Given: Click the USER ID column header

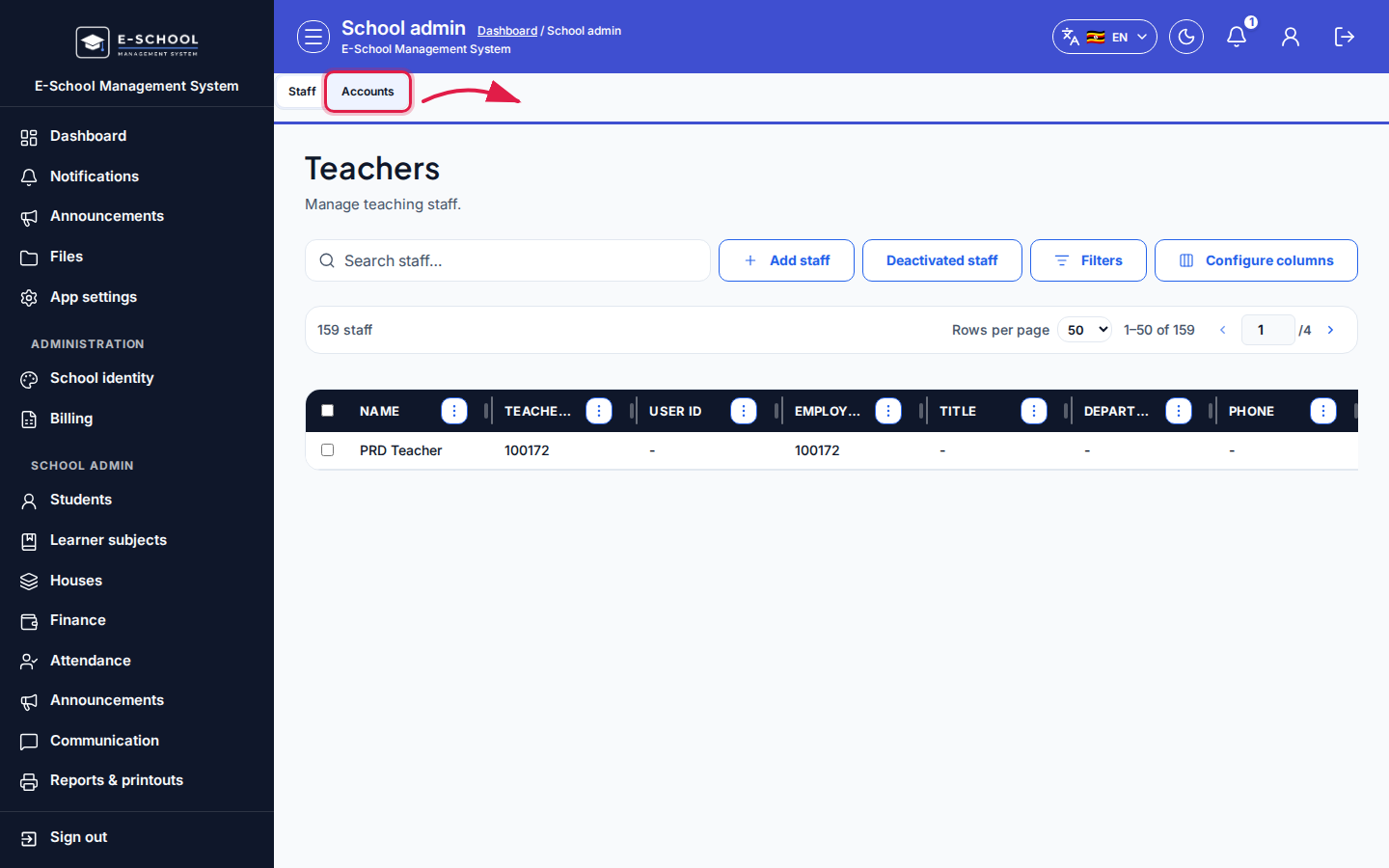Looking at the screenshot, I should point(675,411).
